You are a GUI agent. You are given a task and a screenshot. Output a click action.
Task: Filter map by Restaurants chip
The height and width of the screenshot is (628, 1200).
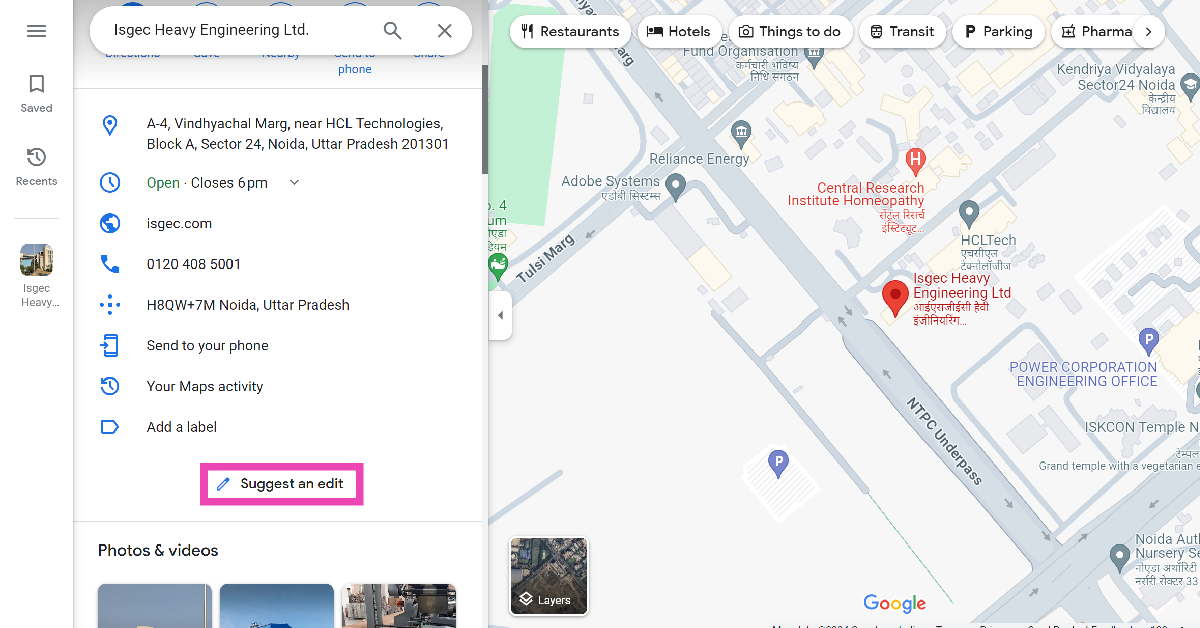tap(571, 31)
